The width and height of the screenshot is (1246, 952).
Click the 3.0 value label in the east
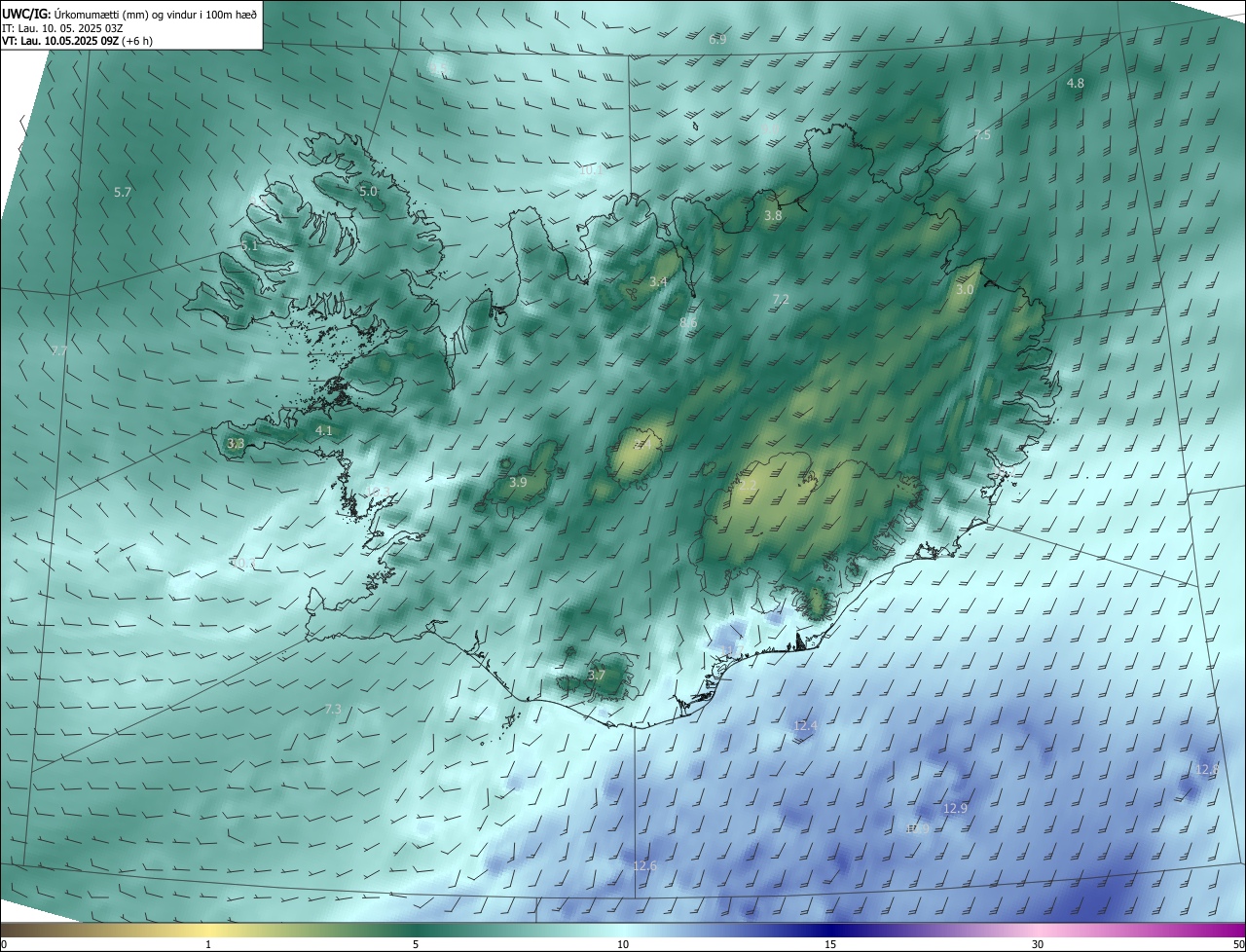click(x=965, y=290)
